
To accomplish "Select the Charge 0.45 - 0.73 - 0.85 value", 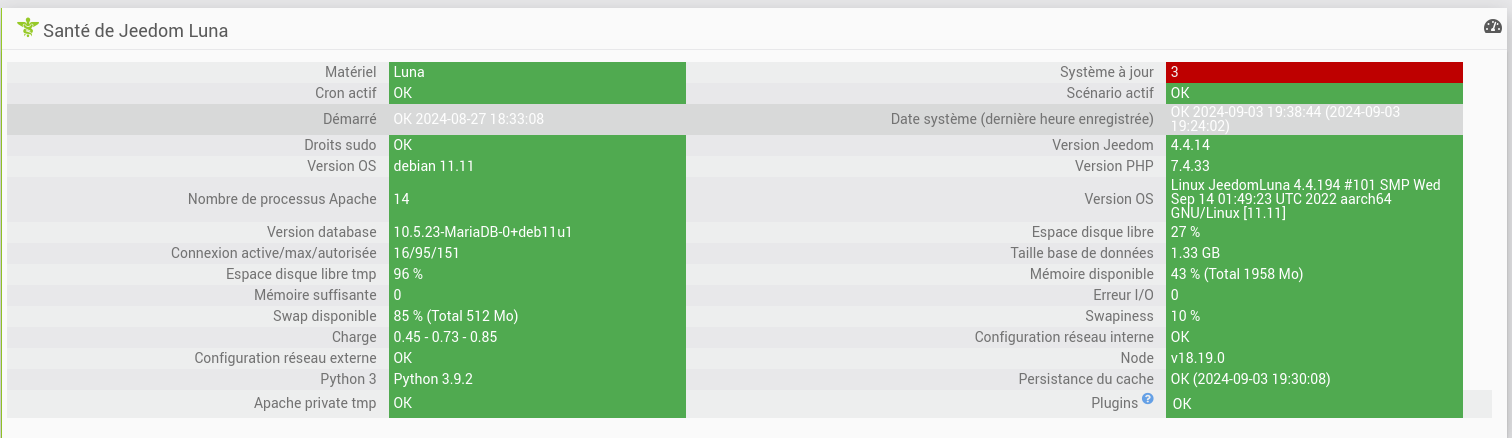I will pos(536,337).
